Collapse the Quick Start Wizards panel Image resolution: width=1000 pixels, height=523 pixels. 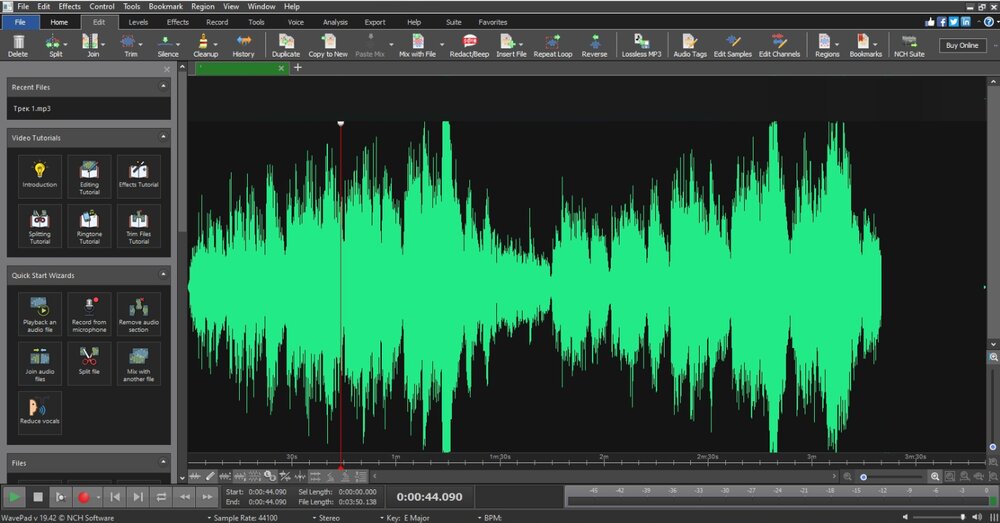click(x=163, y=275)
